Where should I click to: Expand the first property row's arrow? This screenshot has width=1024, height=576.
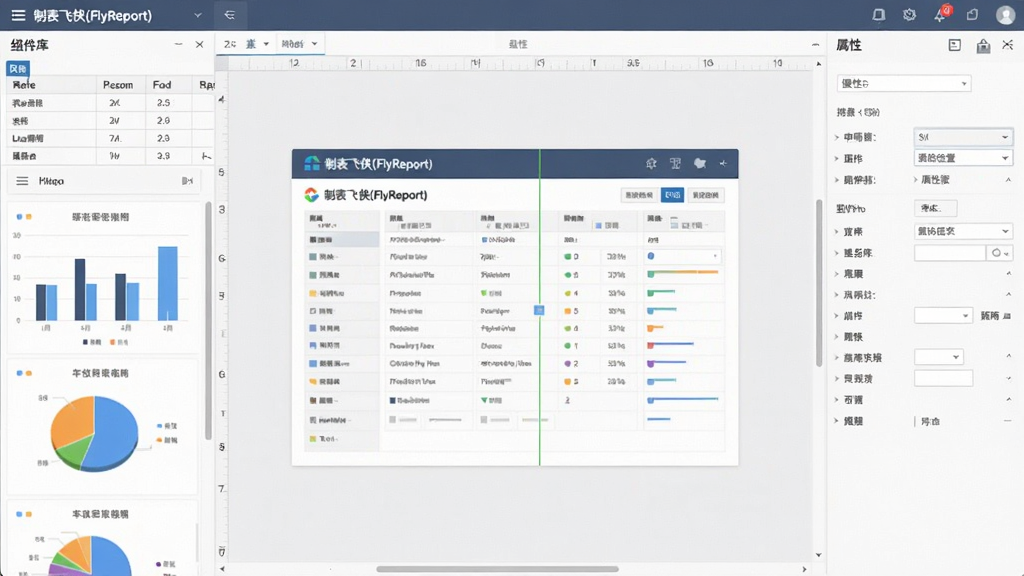[x=837, y=137]
